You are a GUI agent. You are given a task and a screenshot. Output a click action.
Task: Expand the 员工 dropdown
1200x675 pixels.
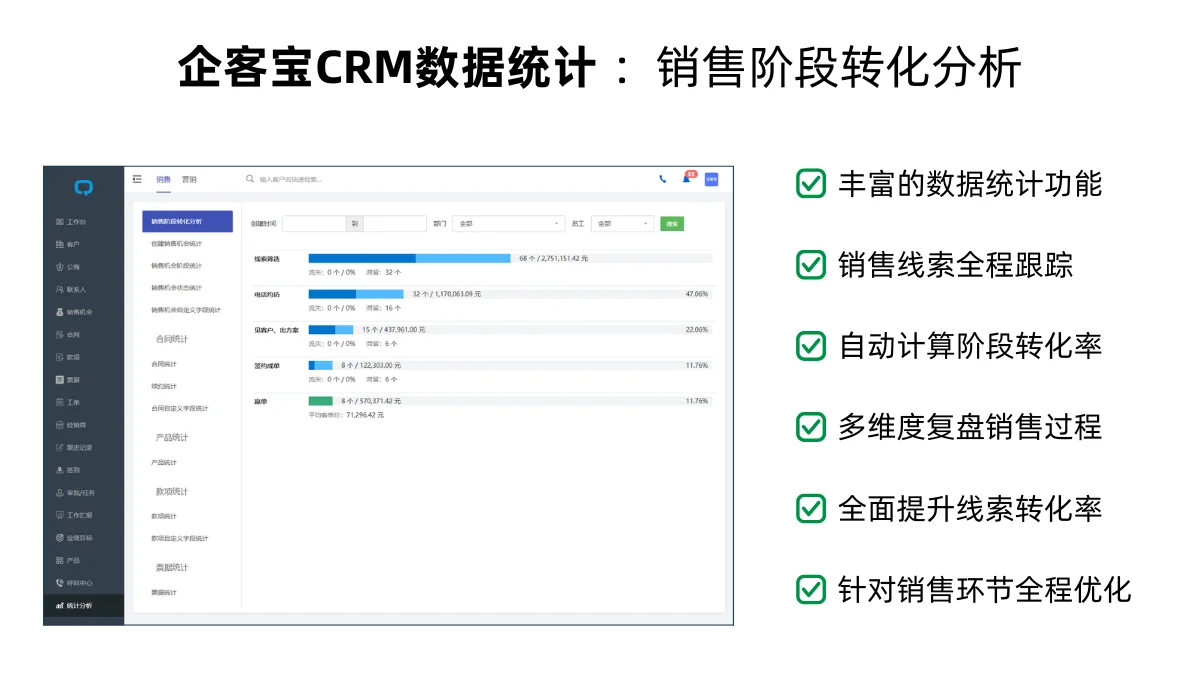pyautogui.click(x=622, y=224)
